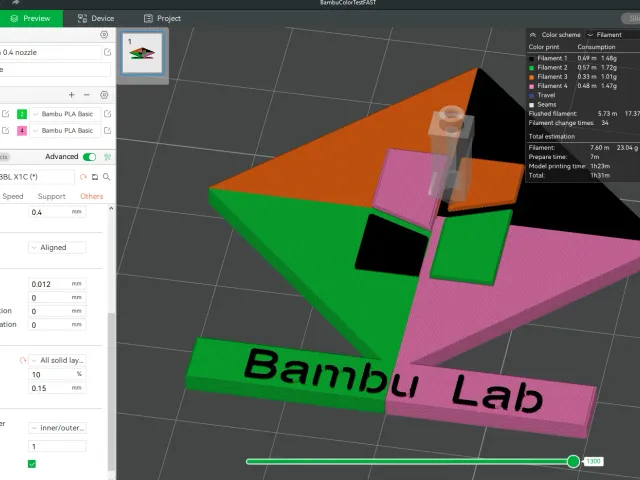Reset BBL X1C preset changes
Screen dimensions: 640x480
coord(83,177)
